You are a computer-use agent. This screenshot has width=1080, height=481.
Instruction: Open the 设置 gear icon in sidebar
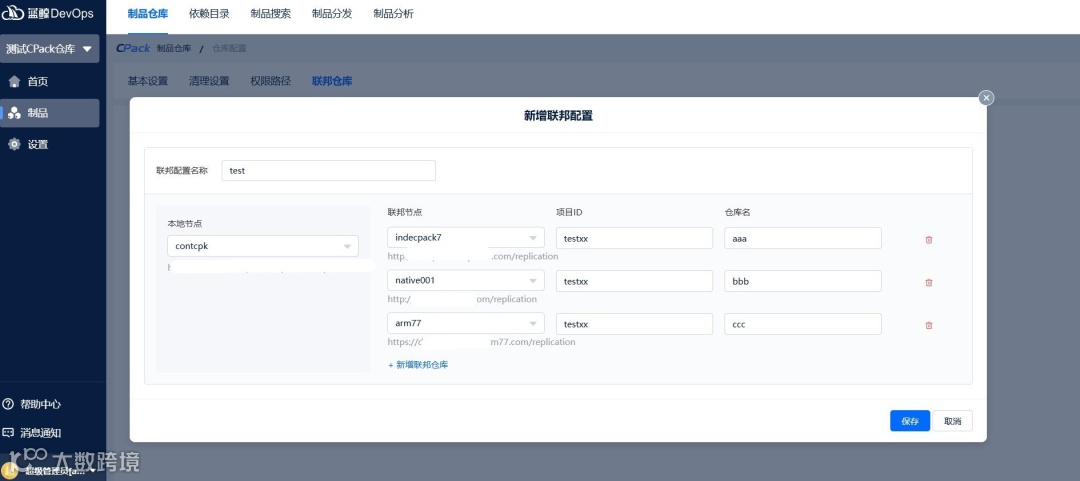point(14,145)
